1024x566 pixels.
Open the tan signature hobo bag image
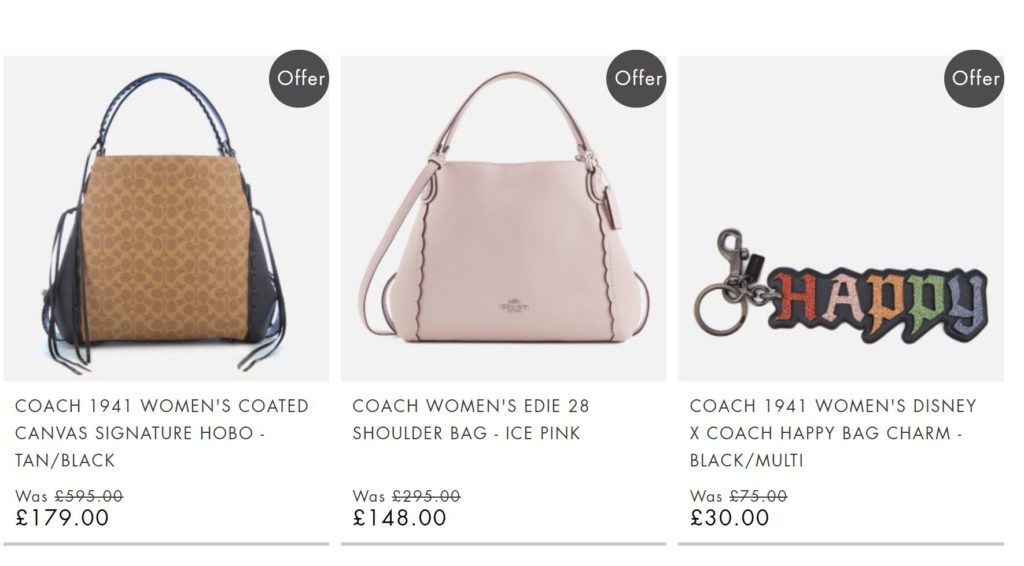[167, 218]
